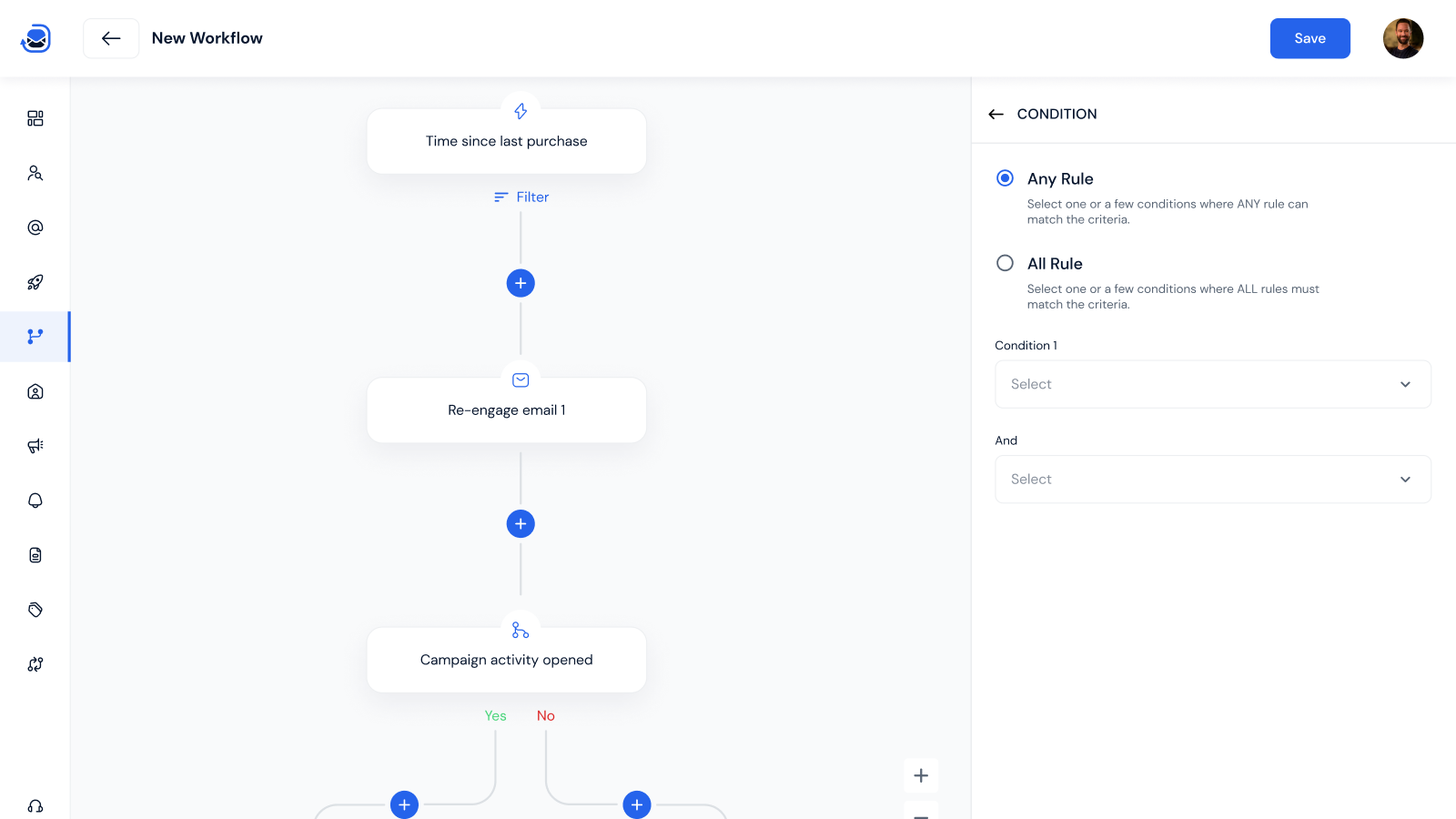Image resolution: width=1456 pixels, height=819 pixels.
Task: Click the Any Rule description text
Action: pyautogui.click(x=1168, y=211)
